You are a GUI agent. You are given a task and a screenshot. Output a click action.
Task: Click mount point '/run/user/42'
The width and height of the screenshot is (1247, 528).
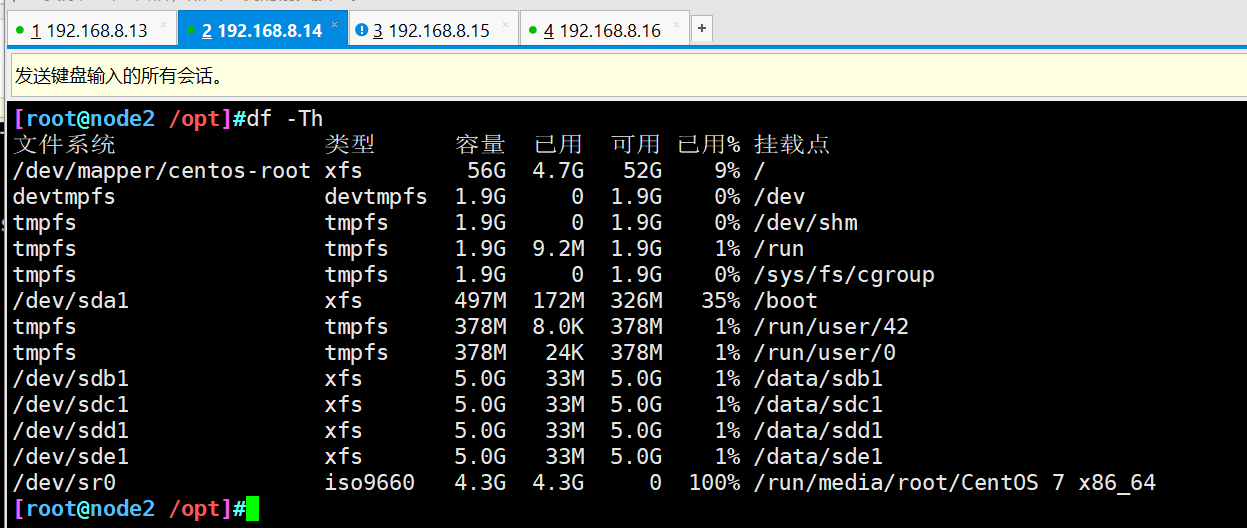pyautogui.click(x=831, y=327)
